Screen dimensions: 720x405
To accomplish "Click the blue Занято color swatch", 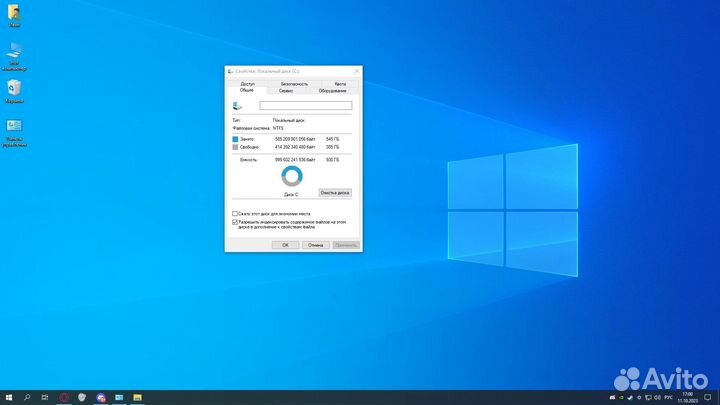I will tap(235, 139).
